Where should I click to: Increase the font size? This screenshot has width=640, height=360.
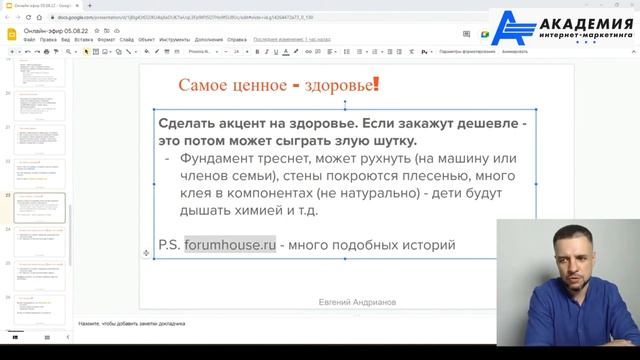pyautogui.click(x=247, y=52)
